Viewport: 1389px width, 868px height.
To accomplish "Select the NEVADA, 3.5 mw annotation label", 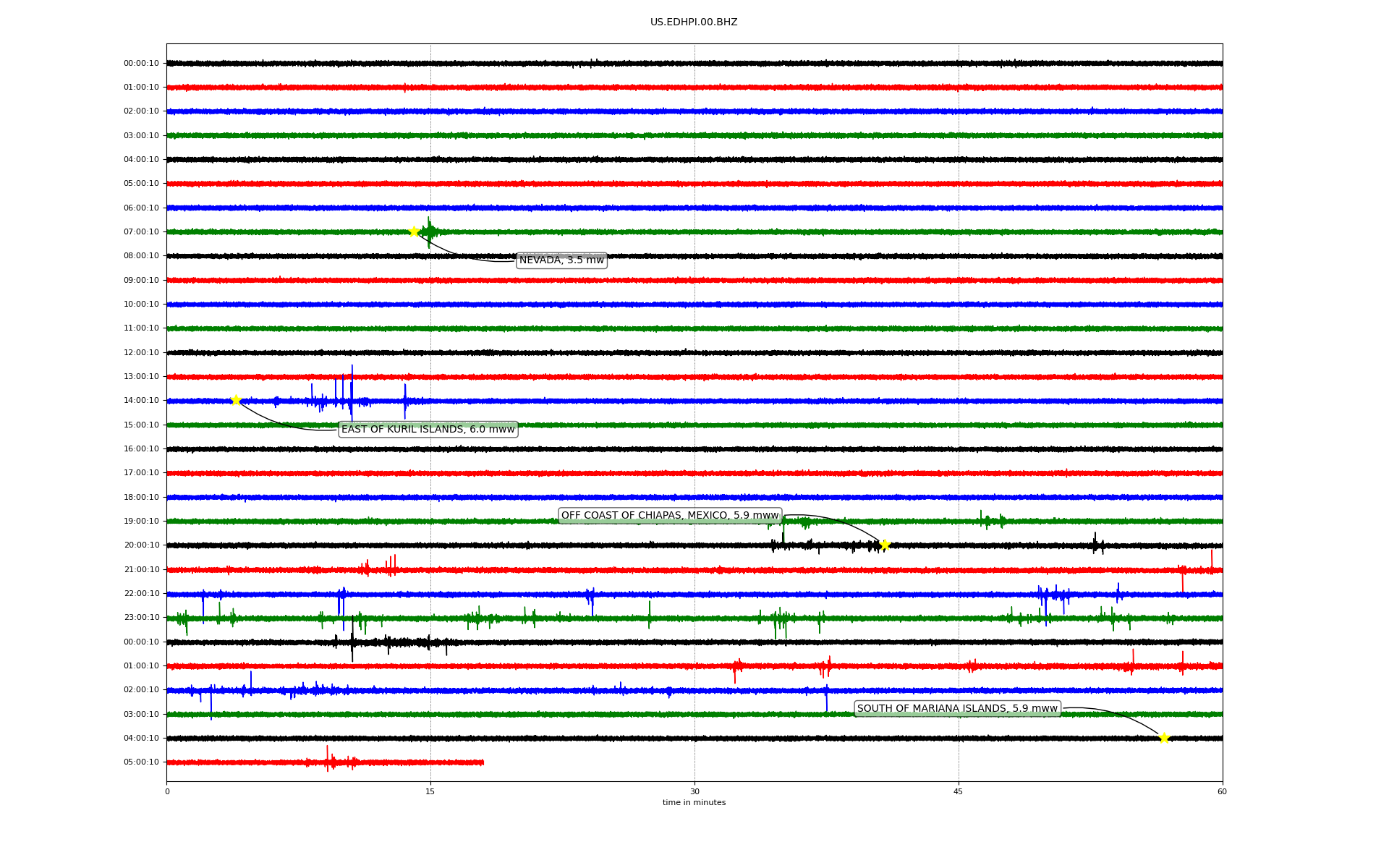I will 561,260.
